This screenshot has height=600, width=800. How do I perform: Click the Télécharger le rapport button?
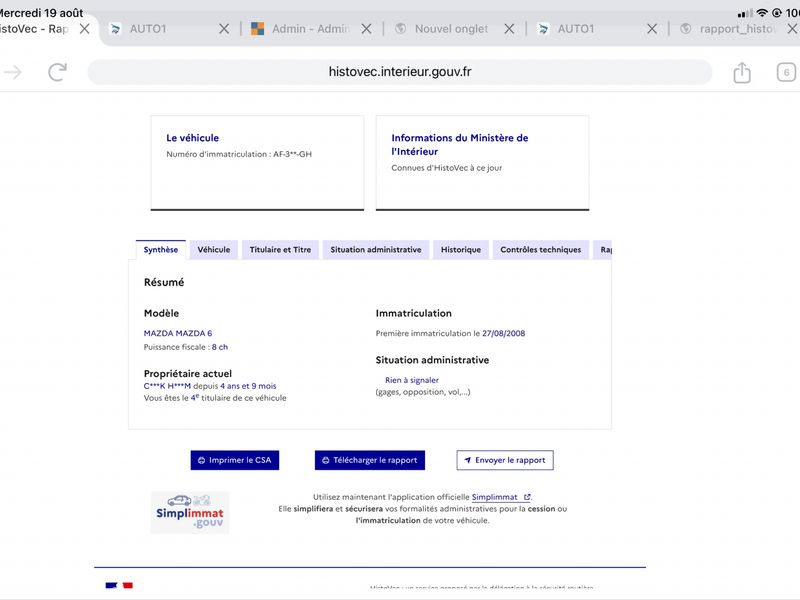370,460
